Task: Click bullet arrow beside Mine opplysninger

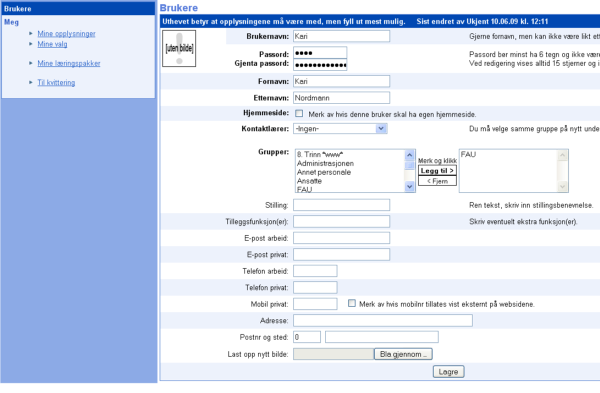Action: tap(31, 33)
